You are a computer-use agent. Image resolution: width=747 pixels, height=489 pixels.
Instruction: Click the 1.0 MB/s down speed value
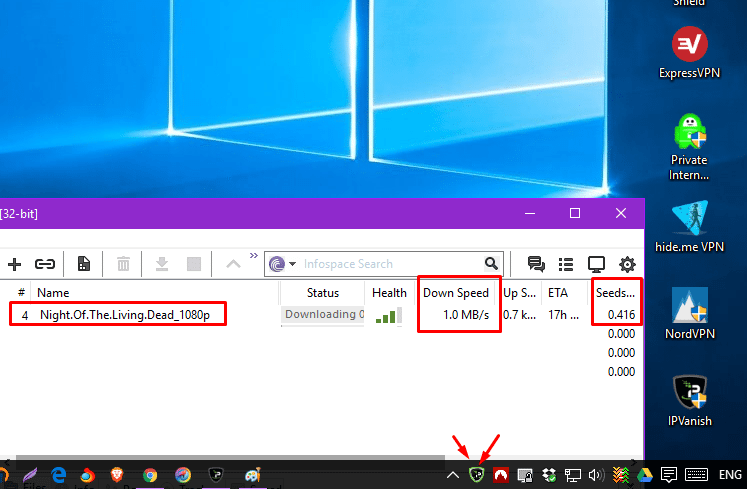coord(466,315)
